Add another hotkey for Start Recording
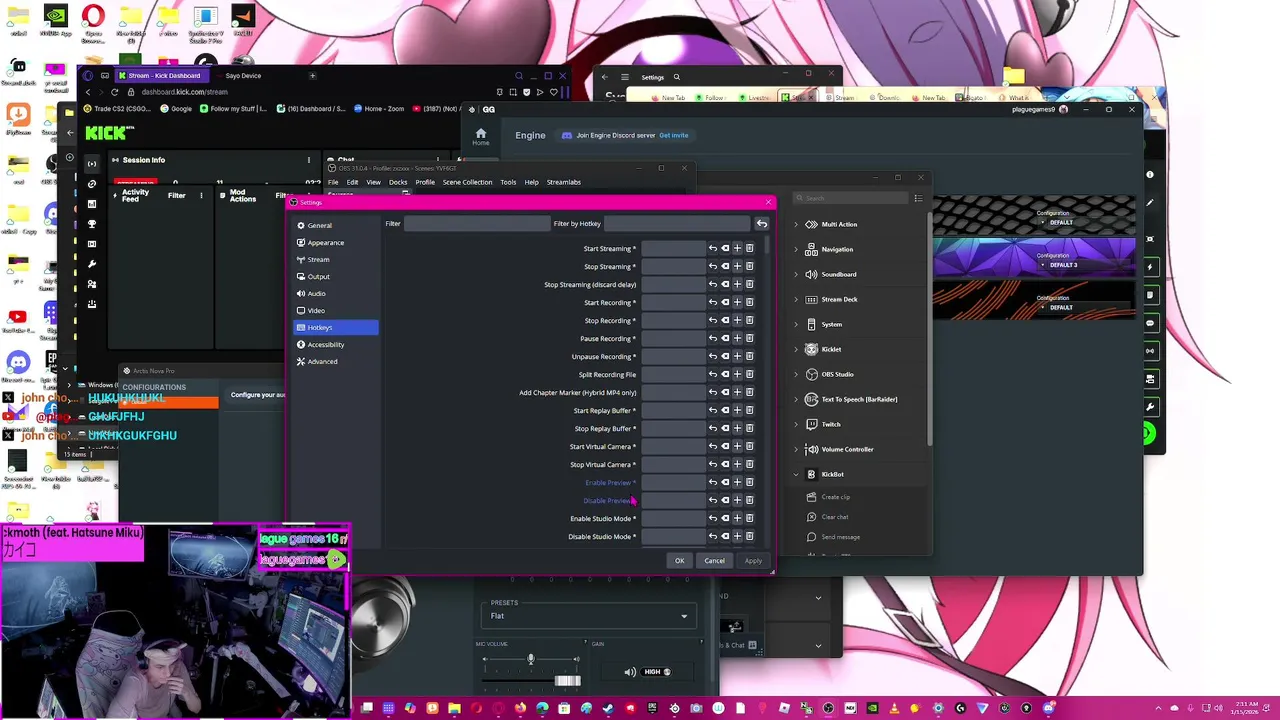 (737, 302)
